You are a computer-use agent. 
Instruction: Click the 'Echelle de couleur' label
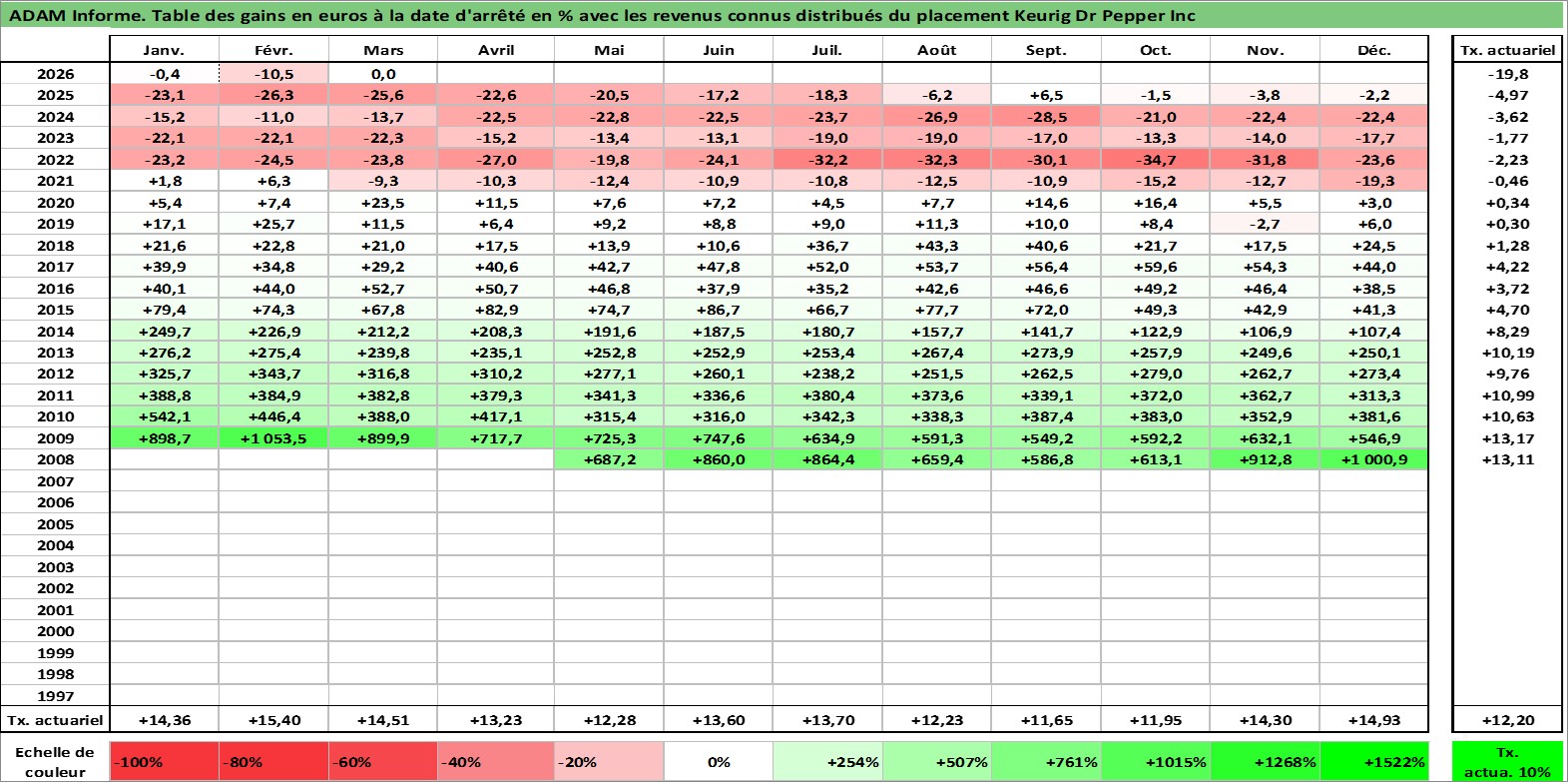55,761
